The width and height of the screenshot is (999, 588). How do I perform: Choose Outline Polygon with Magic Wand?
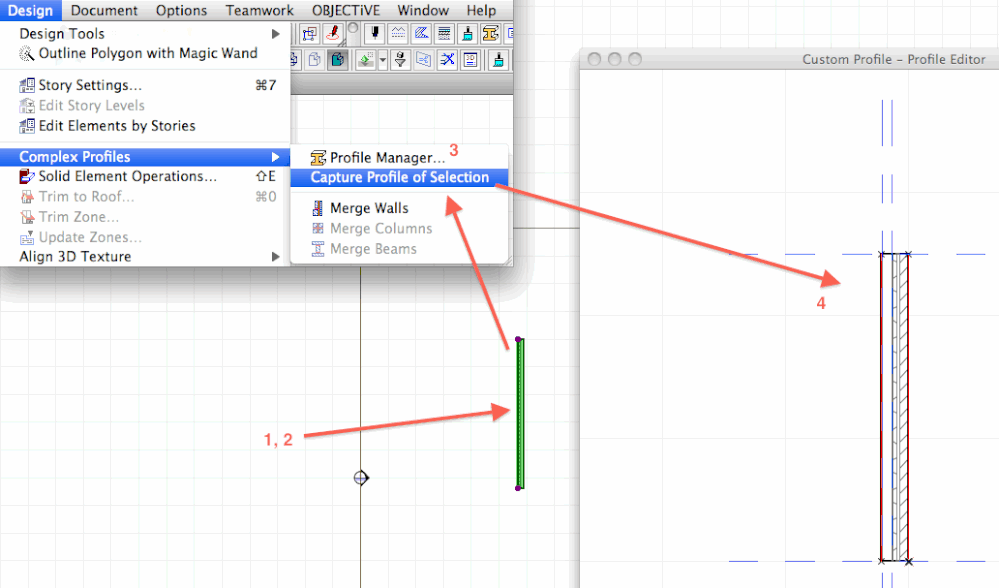[x=145, y=54]
